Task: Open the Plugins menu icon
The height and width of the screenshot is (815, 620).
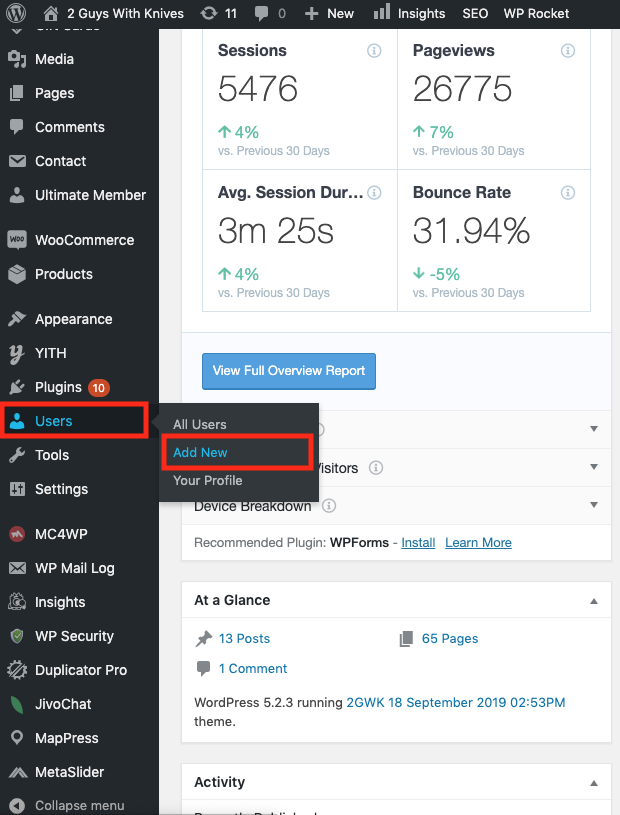Action: coord(17,387)
